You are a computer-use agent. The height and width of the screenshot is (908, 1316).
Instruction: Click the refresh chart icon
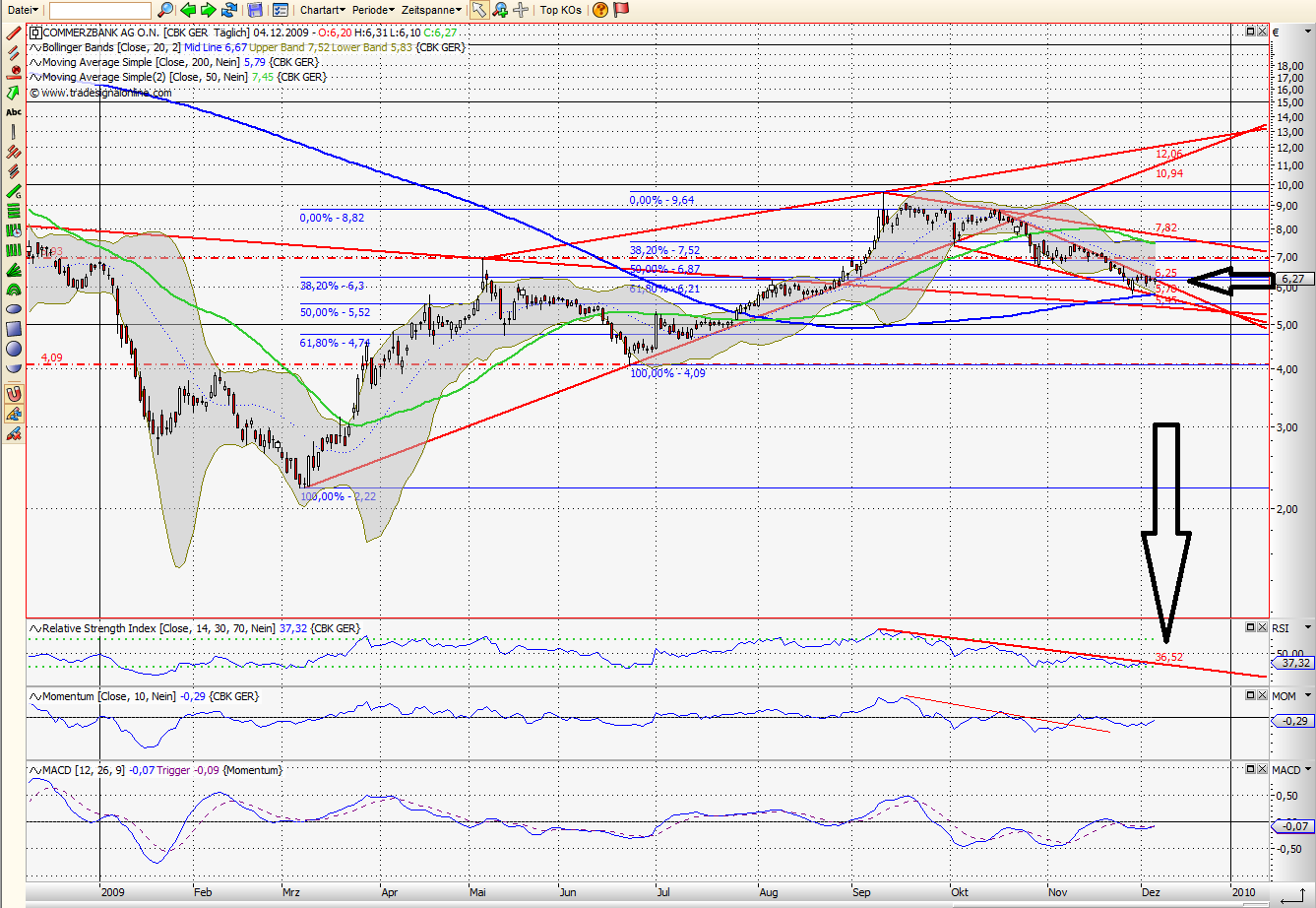(x=226, y=10)
